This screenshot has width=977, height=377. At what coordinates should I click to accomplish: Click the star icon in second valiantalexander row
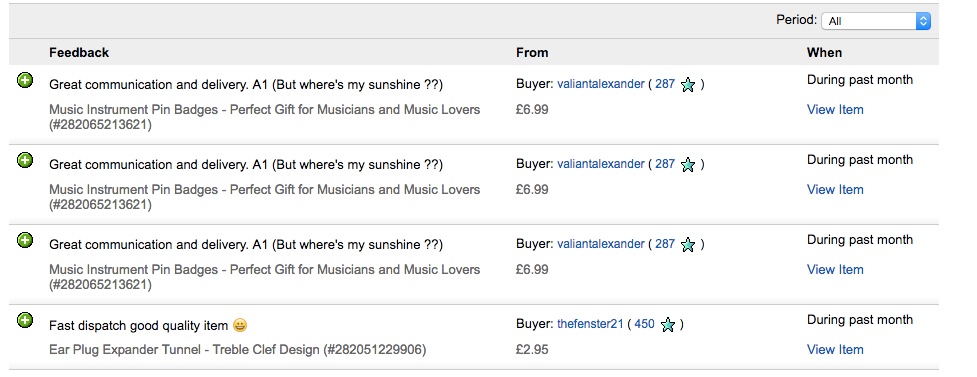(x=688, y=165)
